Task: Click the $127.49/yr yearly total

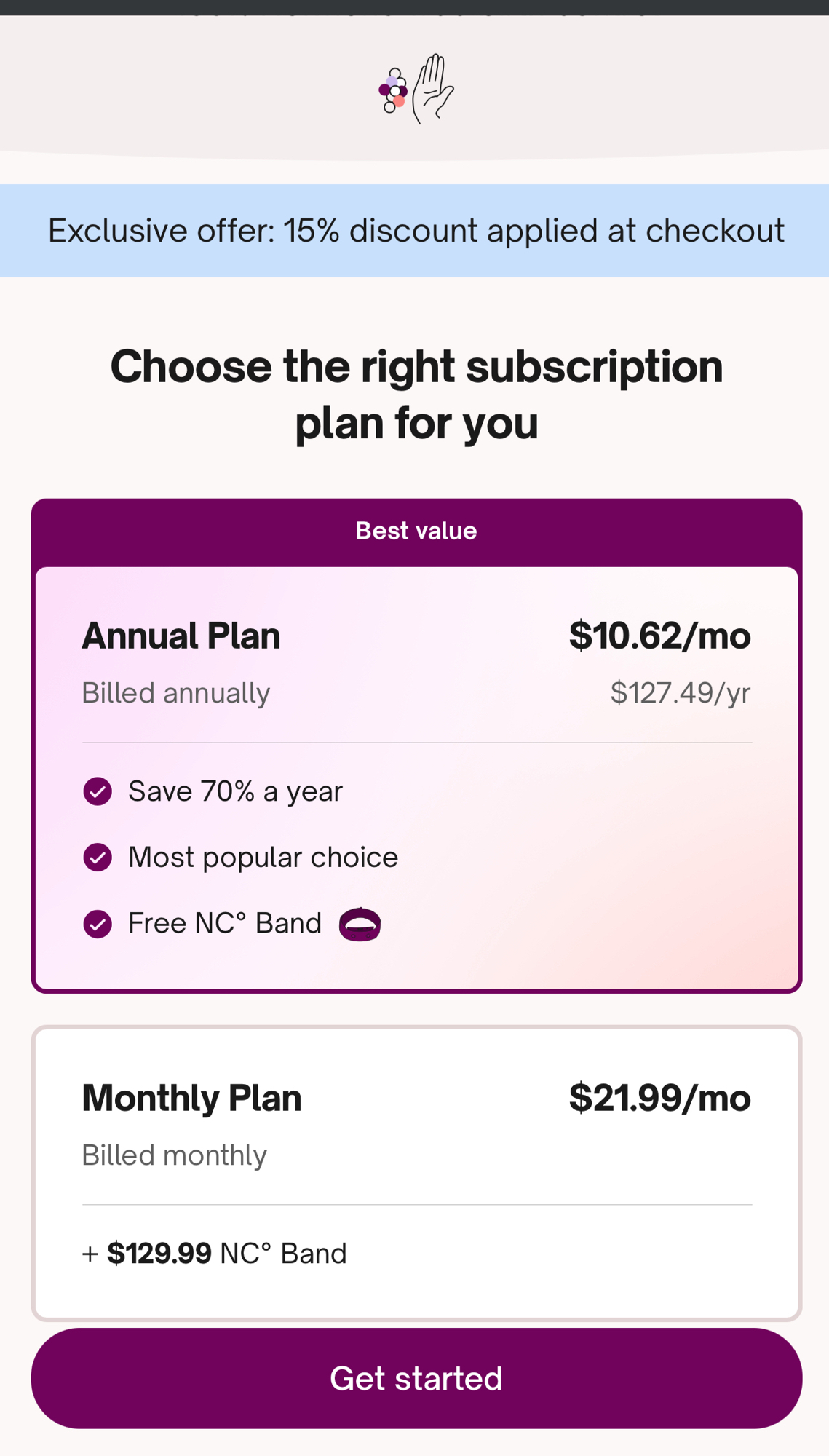Action: coord(680,693)
